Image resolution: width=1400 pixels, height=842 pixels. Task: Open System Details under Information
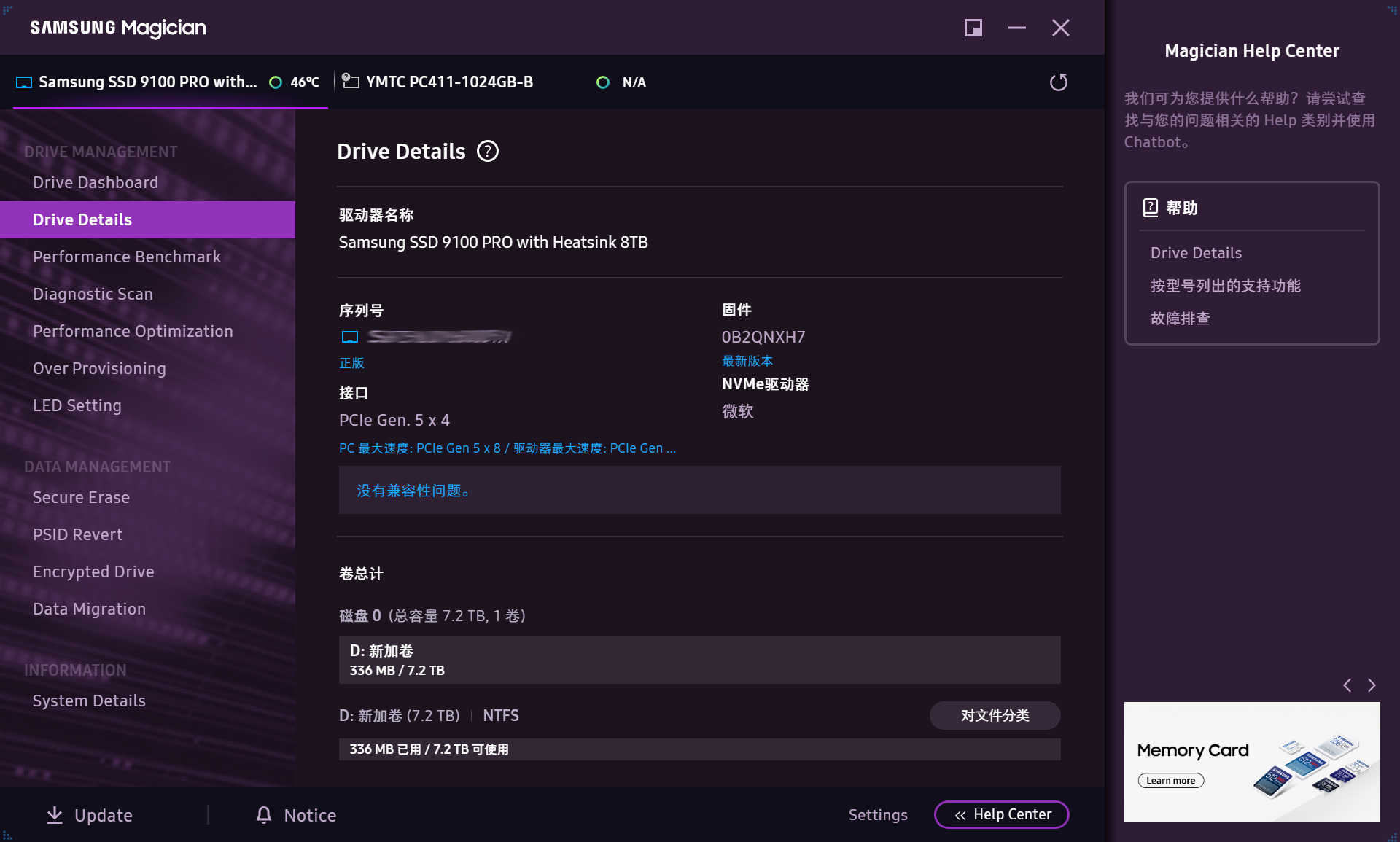pyautogui.click(x=89, y=701)
